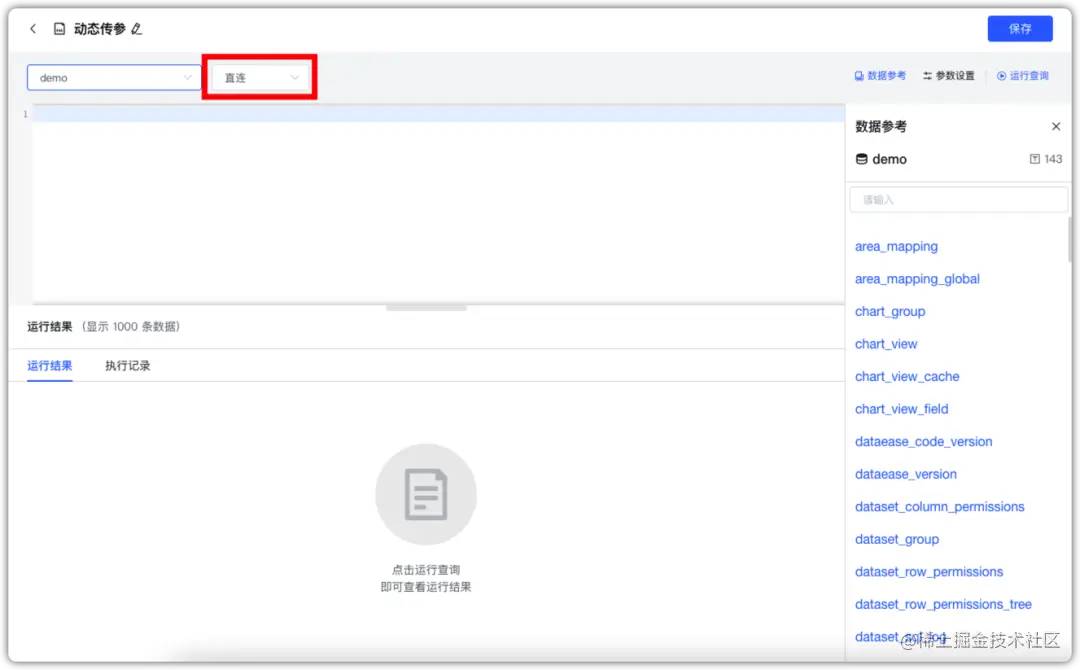Select table dataease_version
The image size is (1080, 670).
click(x=905, y=474)
